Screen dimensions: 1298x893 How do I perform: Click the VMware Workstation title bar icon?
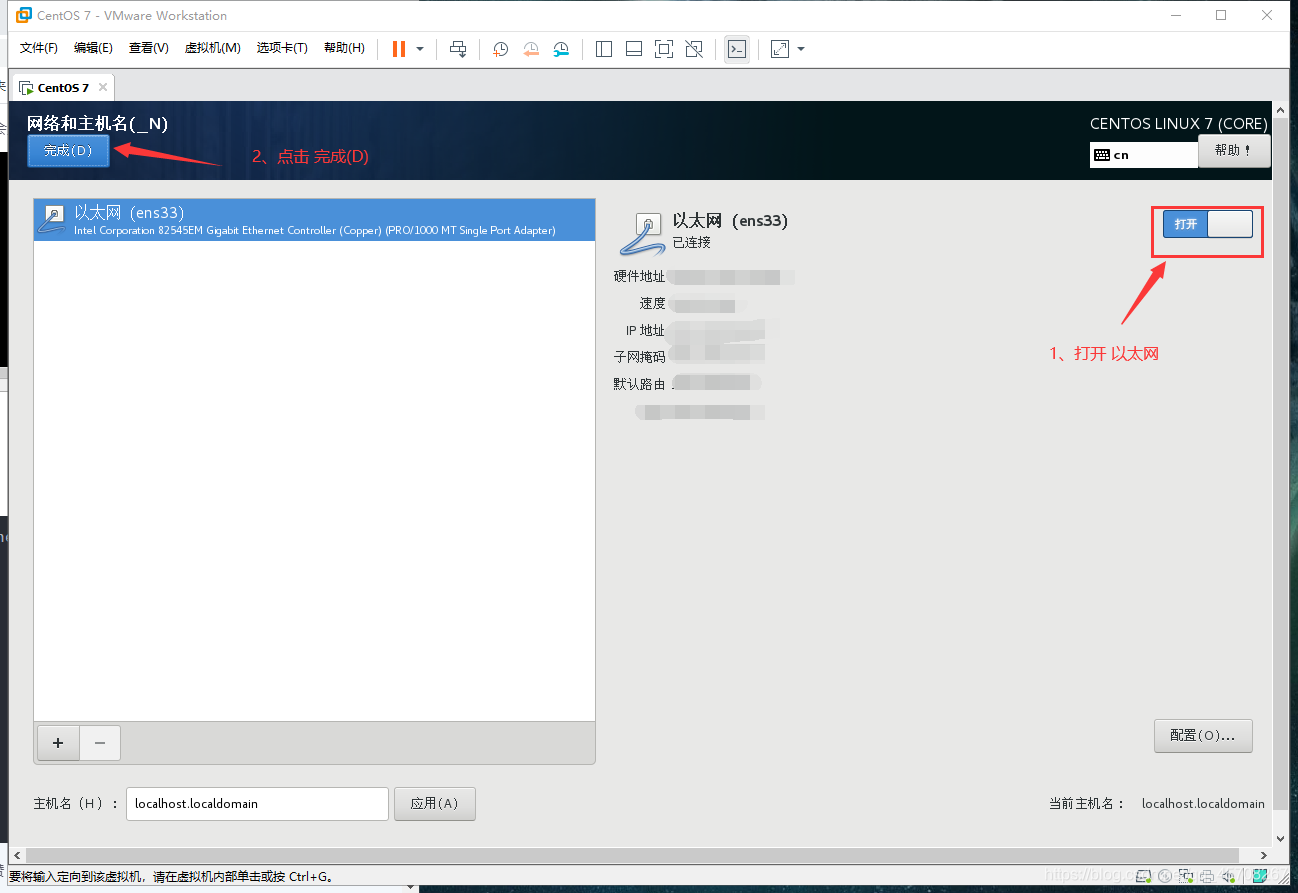coord(23,15)
